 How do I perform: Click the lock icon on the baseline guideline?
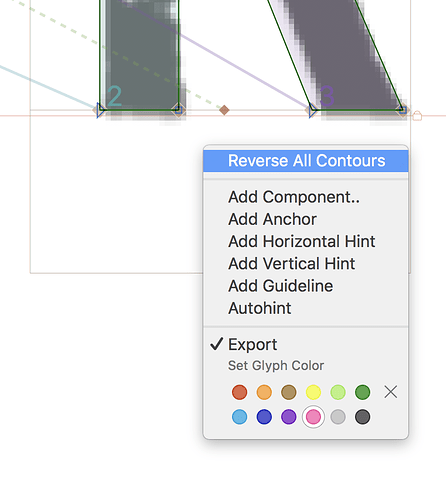(417, 116)
